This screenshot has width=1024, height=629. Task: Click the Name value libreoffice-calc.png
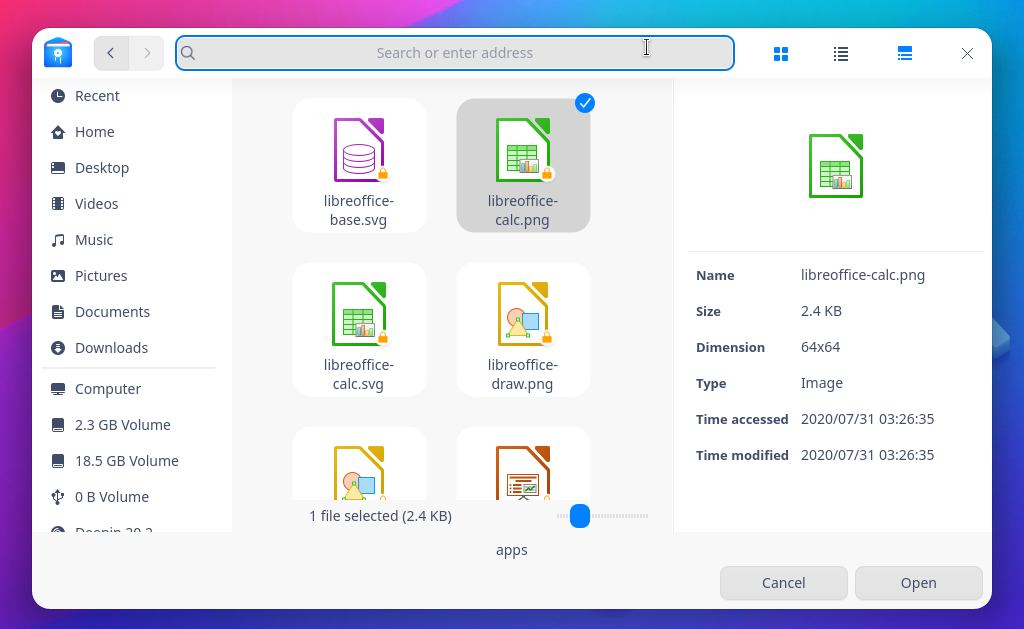[x=863, y=275]
